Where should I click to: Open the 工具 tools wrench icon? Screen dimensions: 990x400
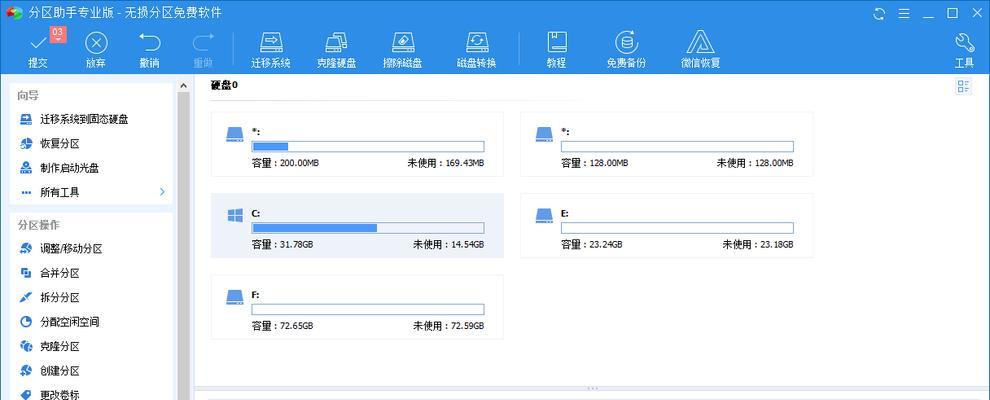pos(964,50)
